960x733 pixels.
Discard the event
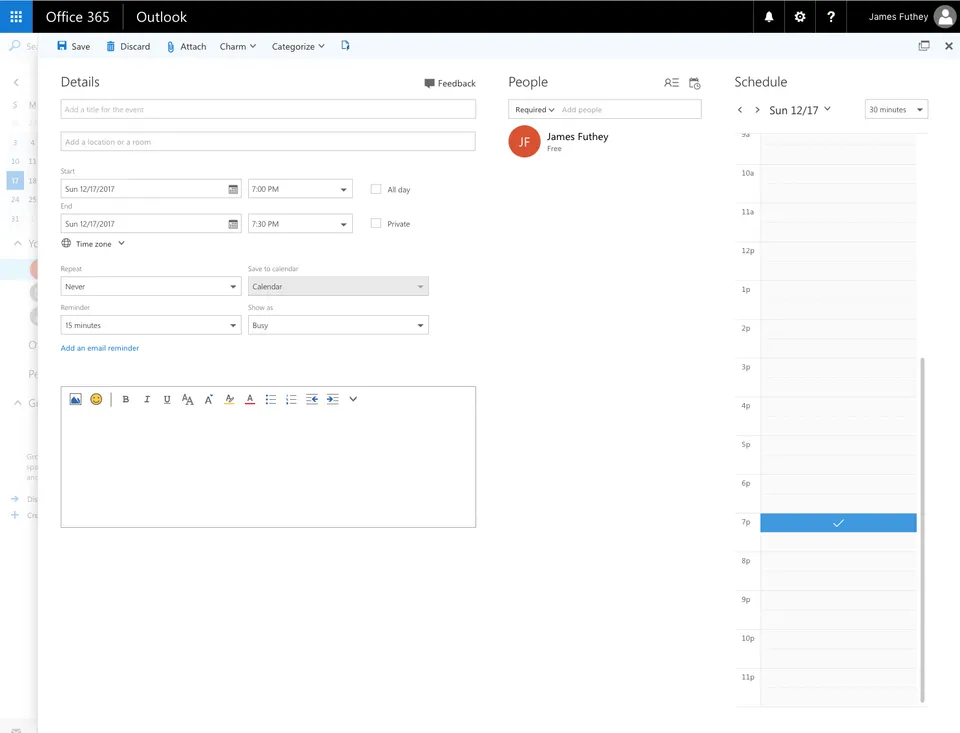(128, 46)
